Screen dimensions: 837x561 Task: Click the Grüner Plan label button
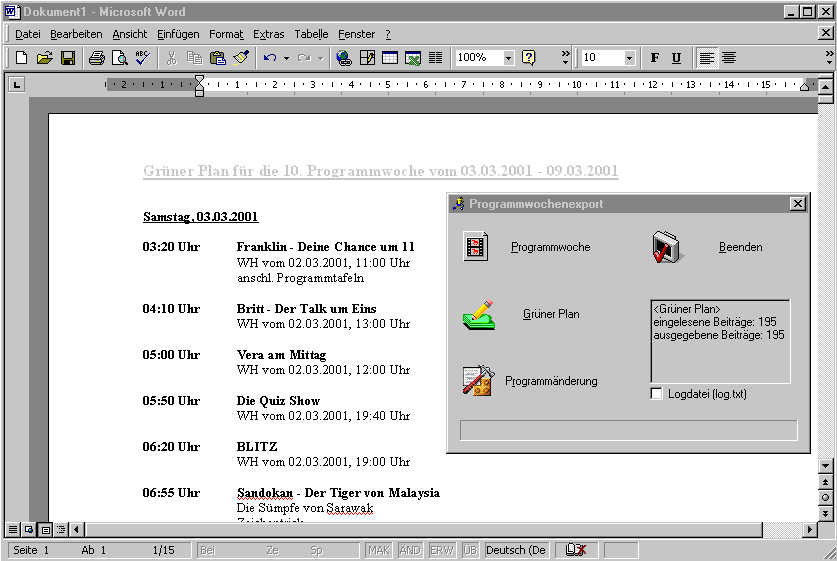click(x=551, y=314)
